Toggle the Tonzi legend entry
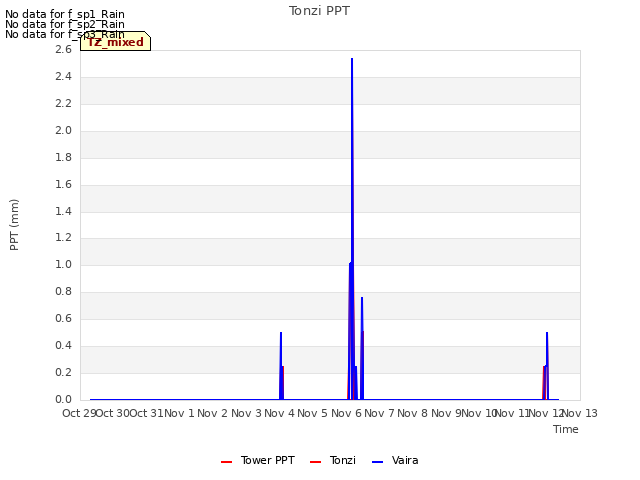640x480 pixels. (x=333, y=460)
